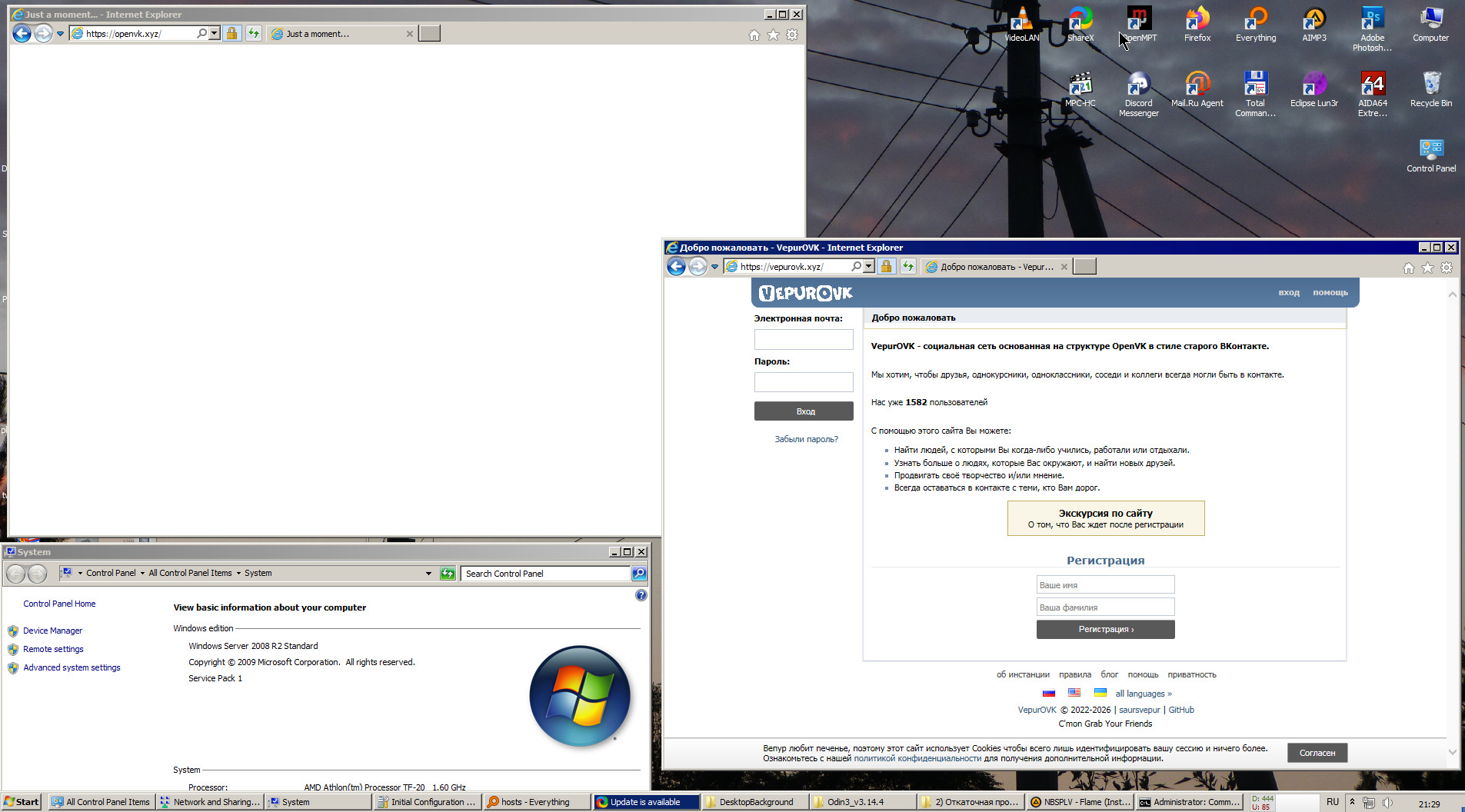Select the 'Добро пожаловать - Vepur…' browser tab
The width and height of the screenshot is (1465, 812).
[x=997, y=267]
